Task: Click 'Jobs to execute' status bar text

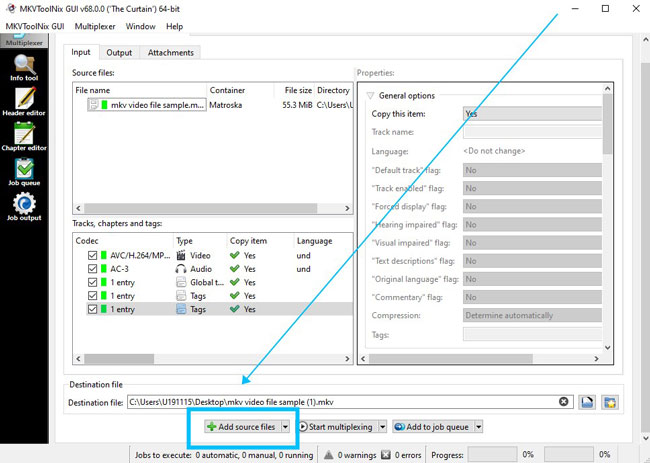Action: point(224,455)
